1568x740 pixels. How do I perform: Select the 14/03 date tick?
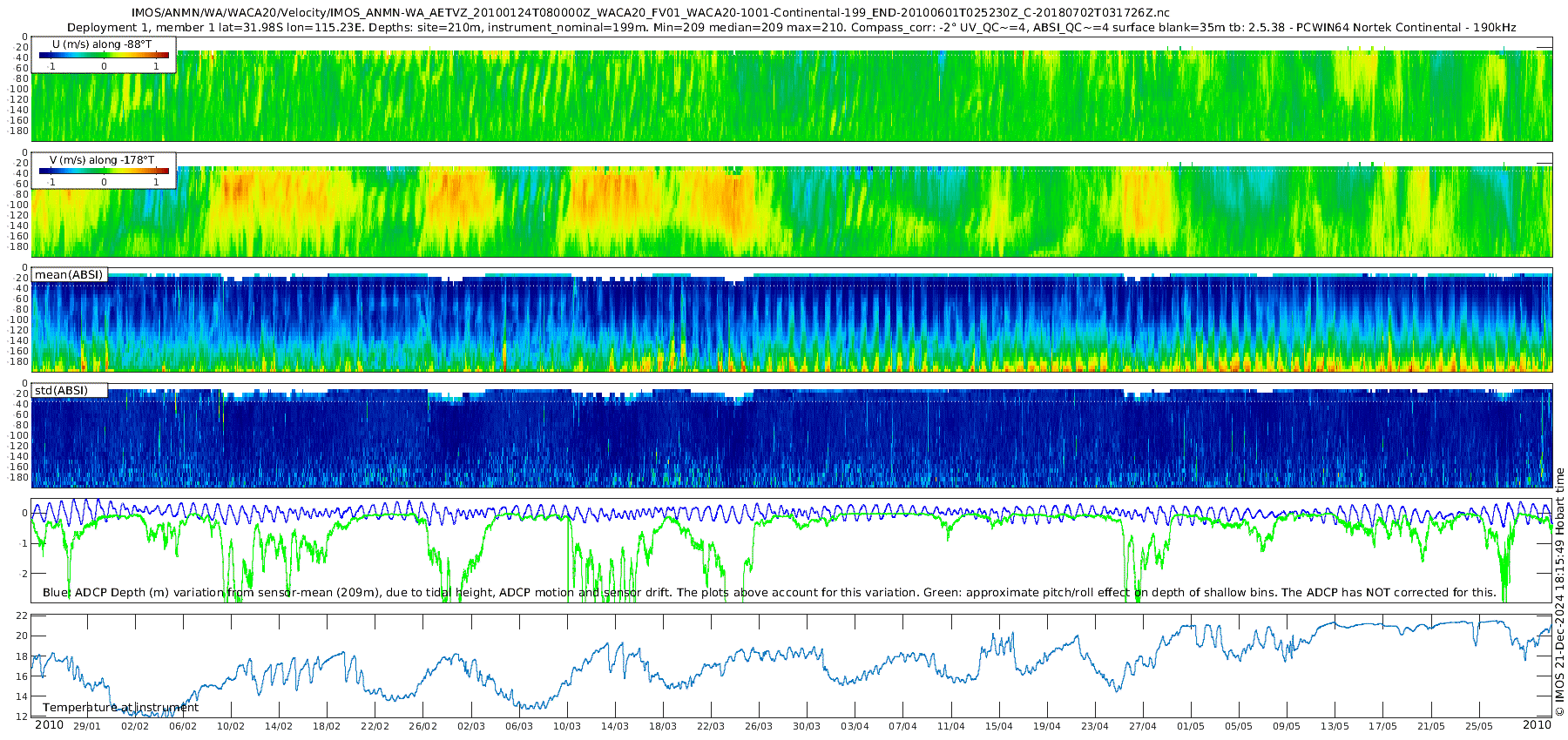click(x=615, y=727)
